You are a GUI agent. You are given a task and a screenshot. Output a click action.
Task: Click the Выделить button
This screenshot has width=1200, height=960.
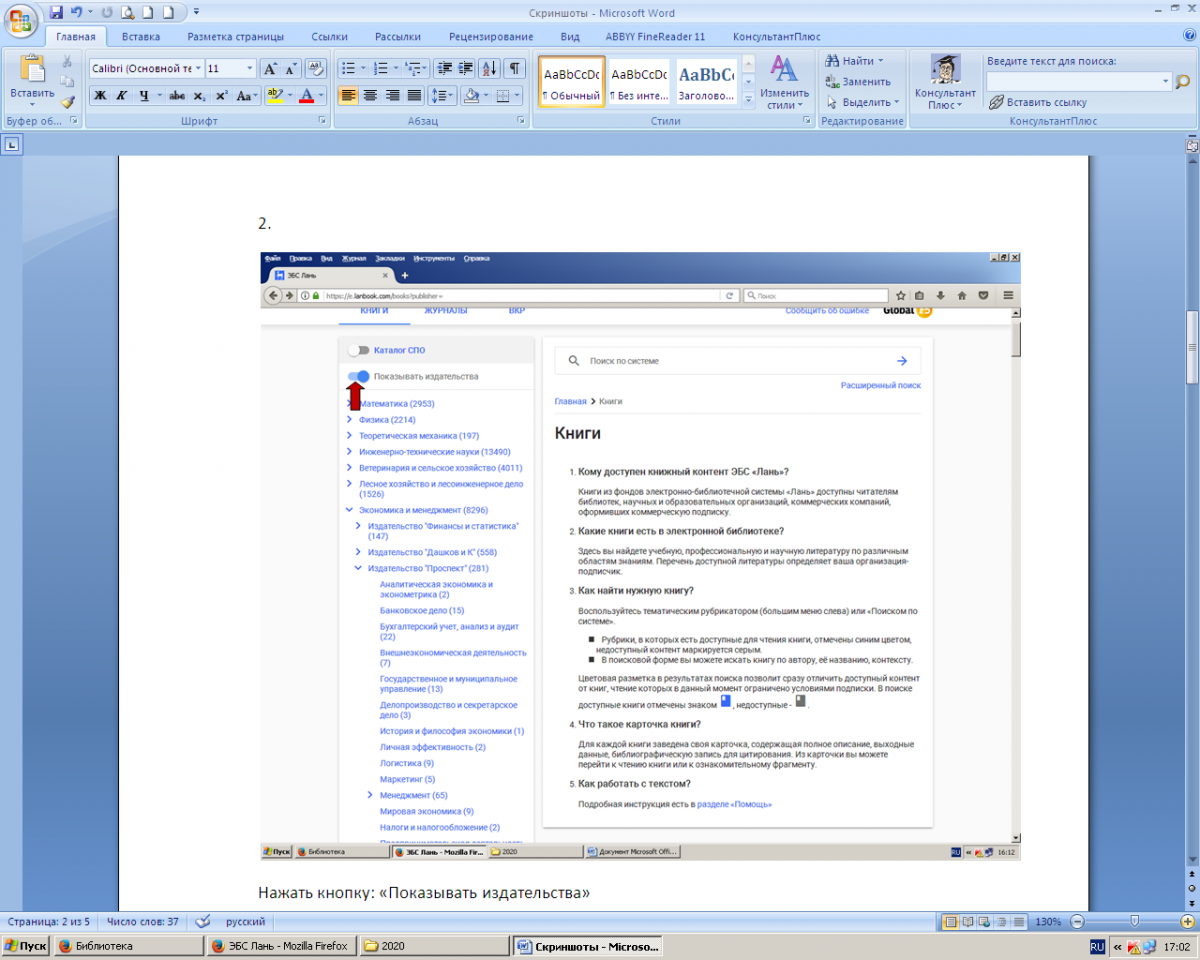[x=862, y=101]
